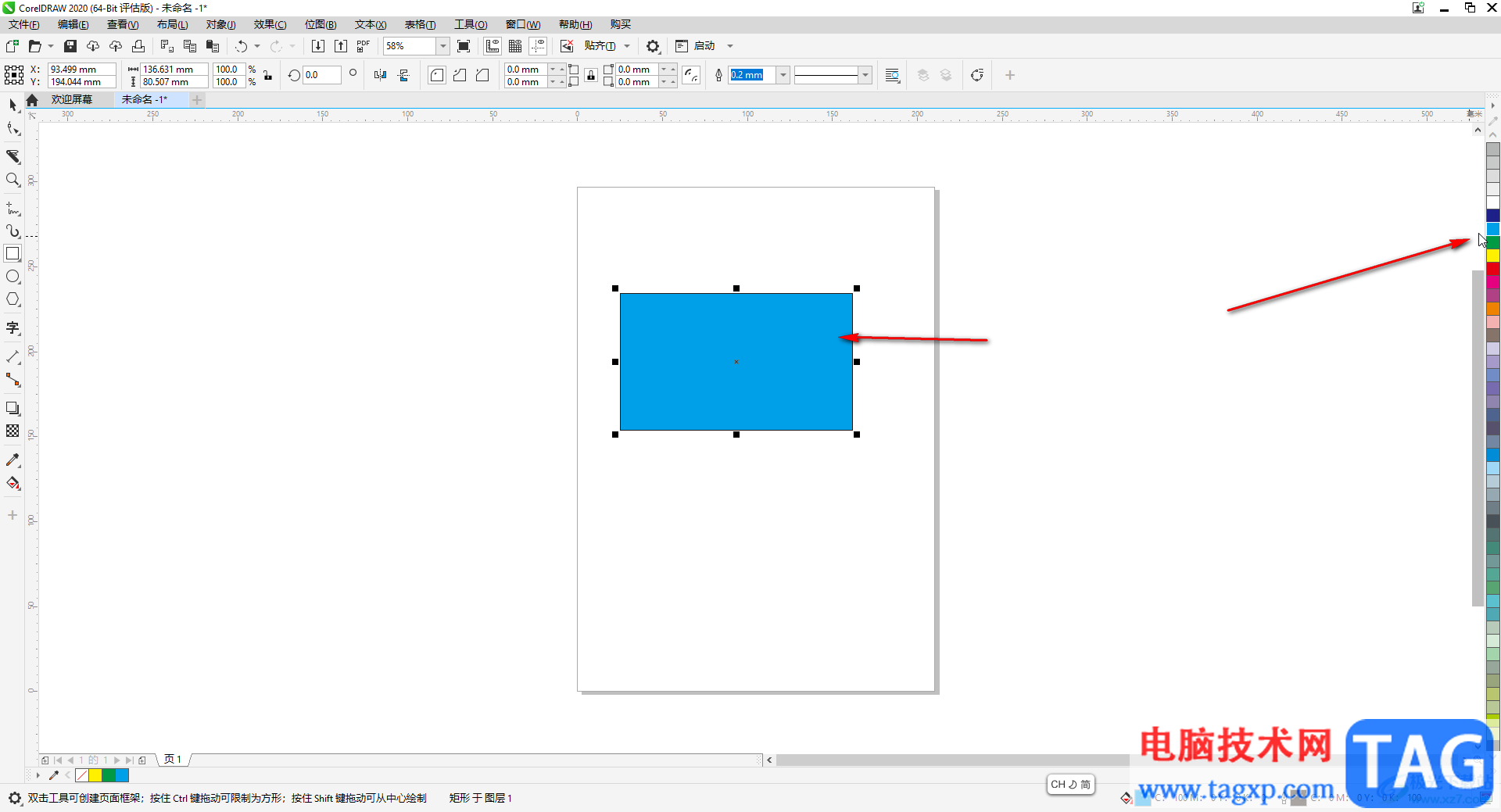Open the 效果 menu
This screenshot has width=1501, height=812.
click(x=270, y=24)
